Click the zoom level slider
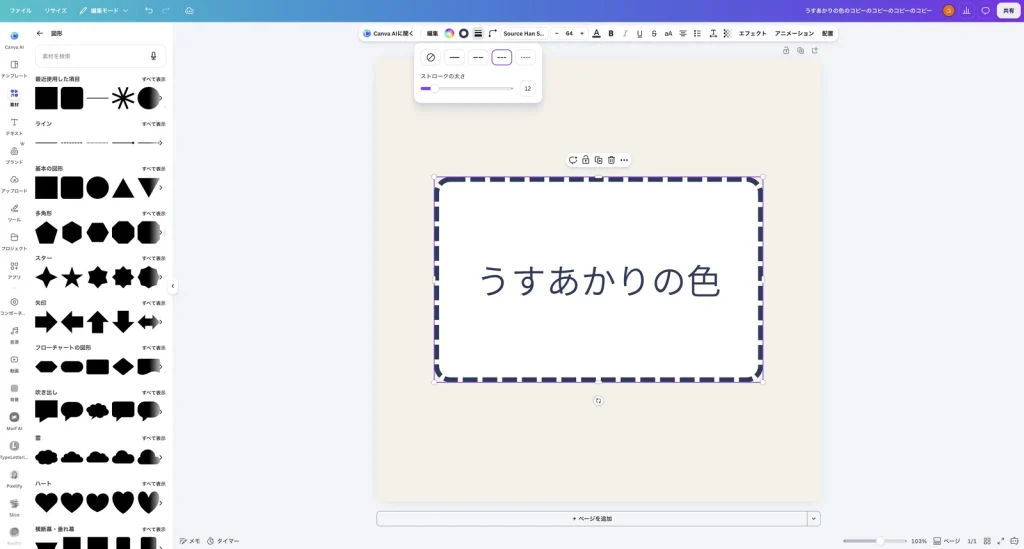 point(874,541)
